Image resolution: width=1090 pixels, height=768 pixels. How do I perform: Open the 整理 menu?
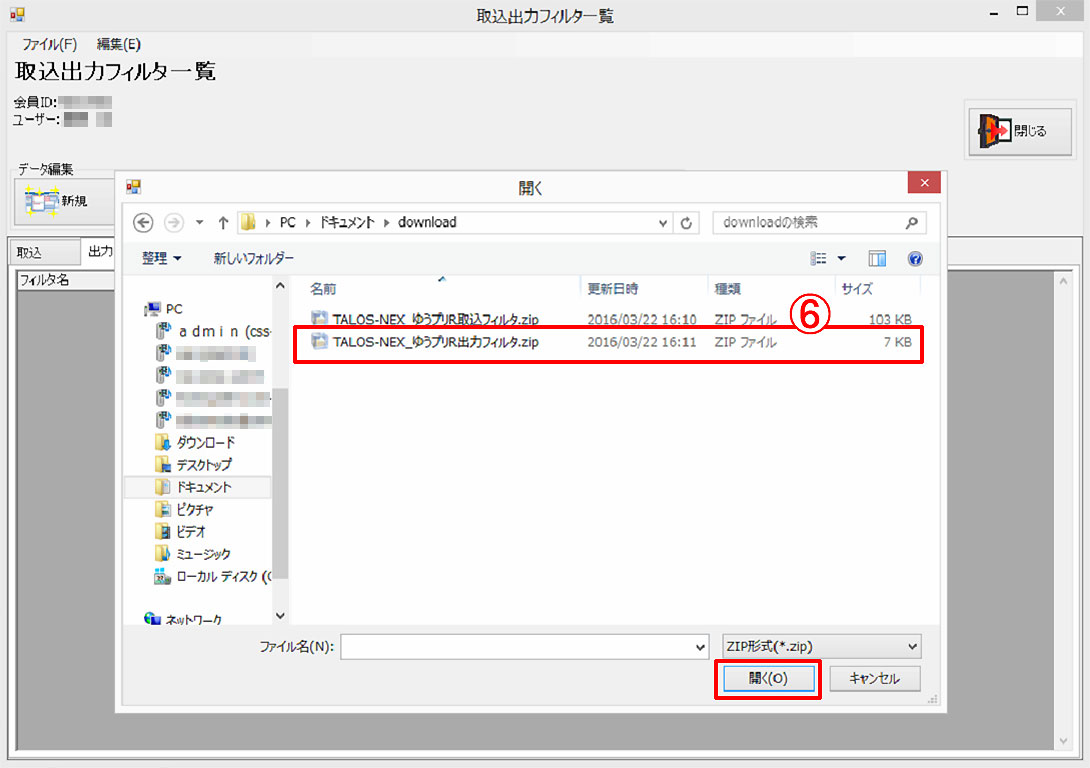161,259
